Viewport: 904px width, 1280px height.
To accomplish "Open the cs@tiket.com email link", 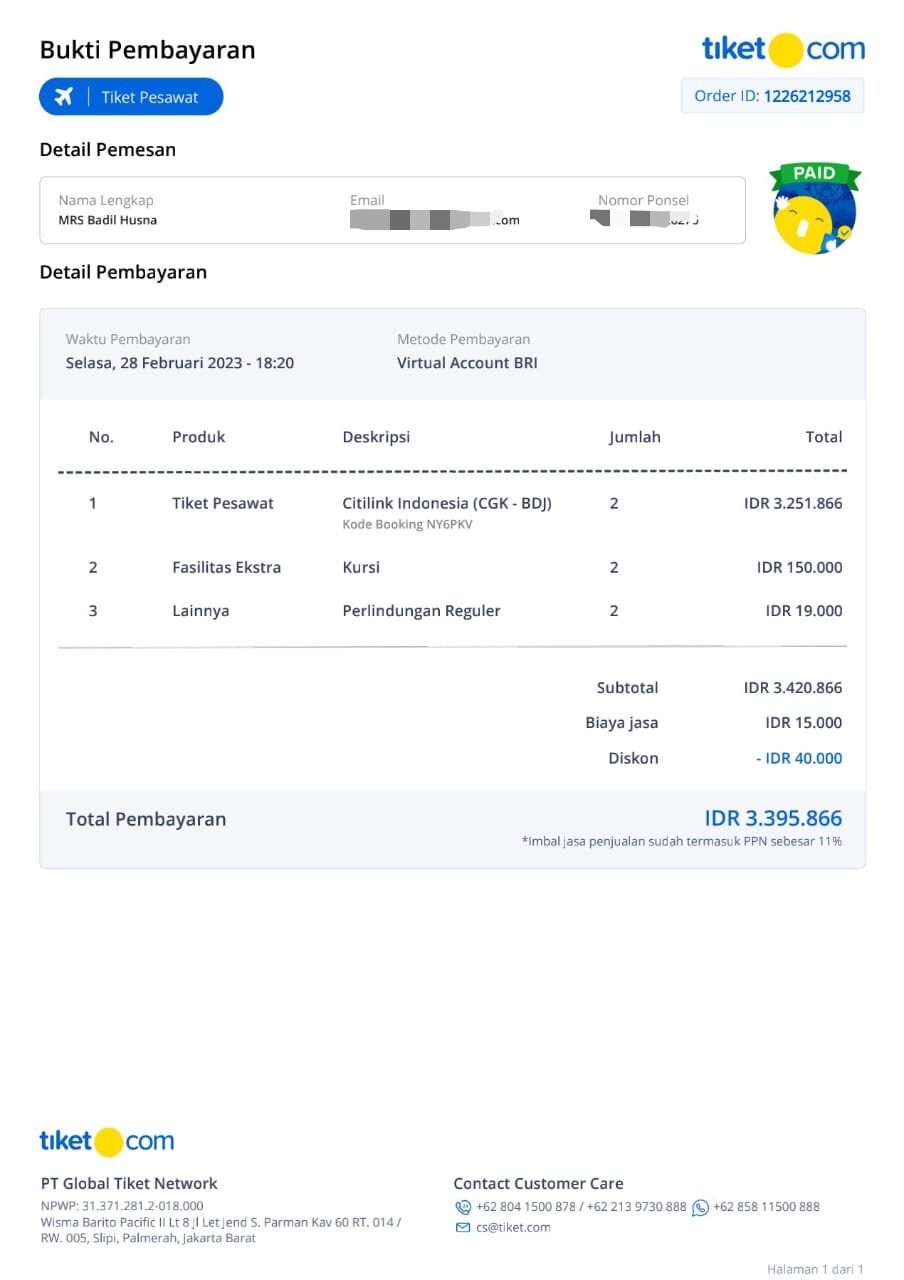I will click(x=513, y=1228).
